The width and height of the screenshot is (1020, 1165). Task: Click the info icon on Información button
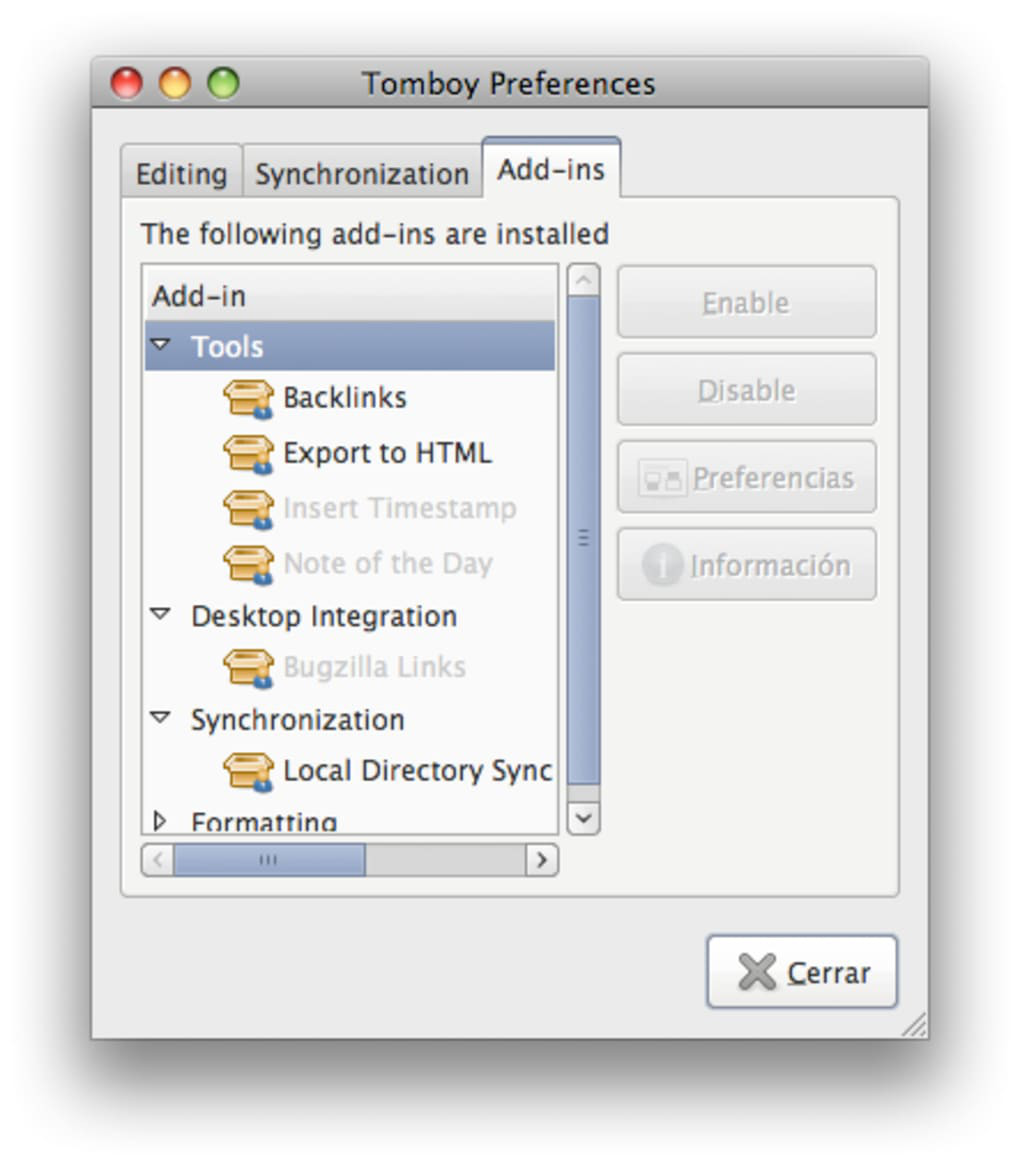(662, 565)
